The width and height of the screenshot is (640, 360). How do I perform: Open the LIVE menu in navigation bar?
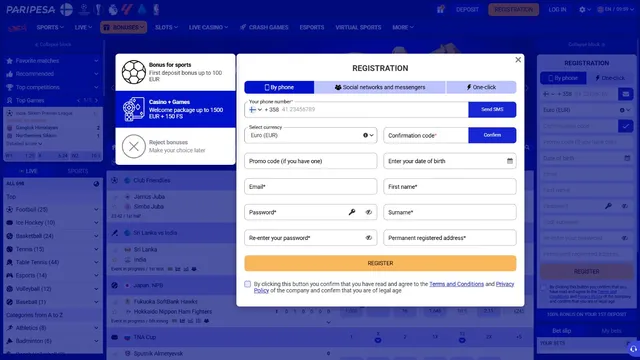(x=83, y=27)
